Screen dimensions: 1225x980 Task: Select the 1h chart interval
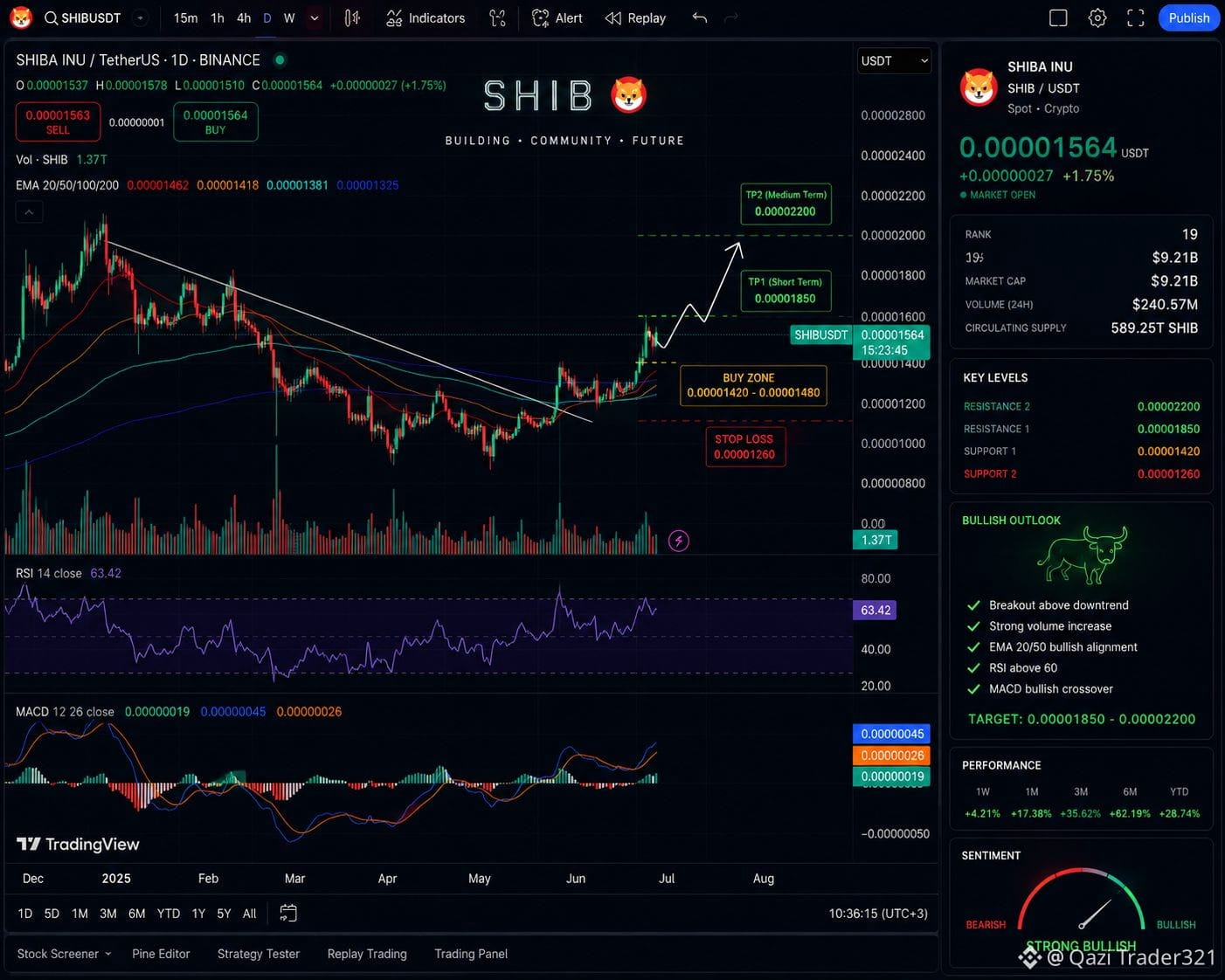pyautogui.click(x=218, y=18)
